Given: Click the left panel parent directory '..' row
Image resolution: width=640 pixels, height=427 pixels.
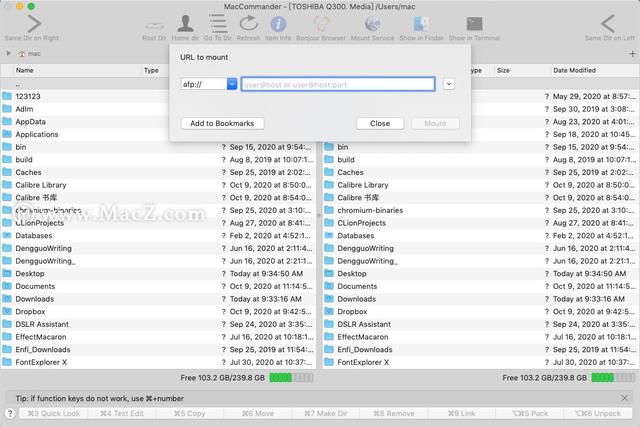Looking at the screenshot, I should [85, 84].
